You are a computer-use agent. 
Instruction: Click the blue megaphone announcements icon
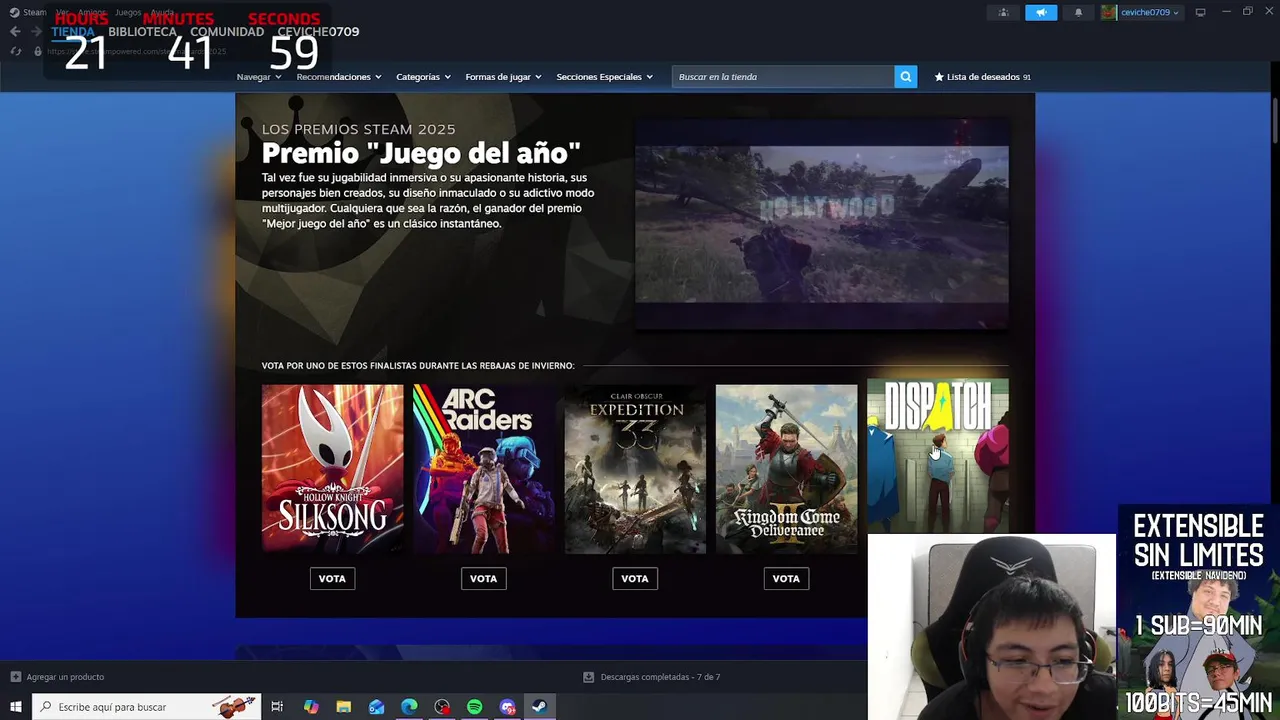pos(1041,12)
